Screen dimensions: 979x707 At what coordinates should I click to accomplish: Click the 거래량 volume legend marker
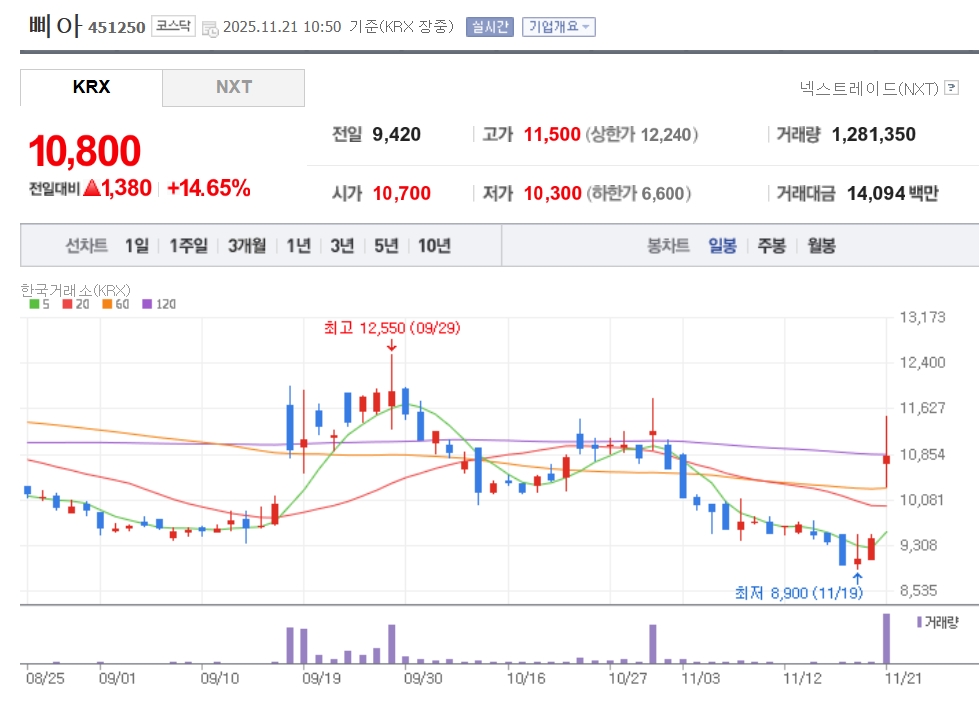(920, 622)
